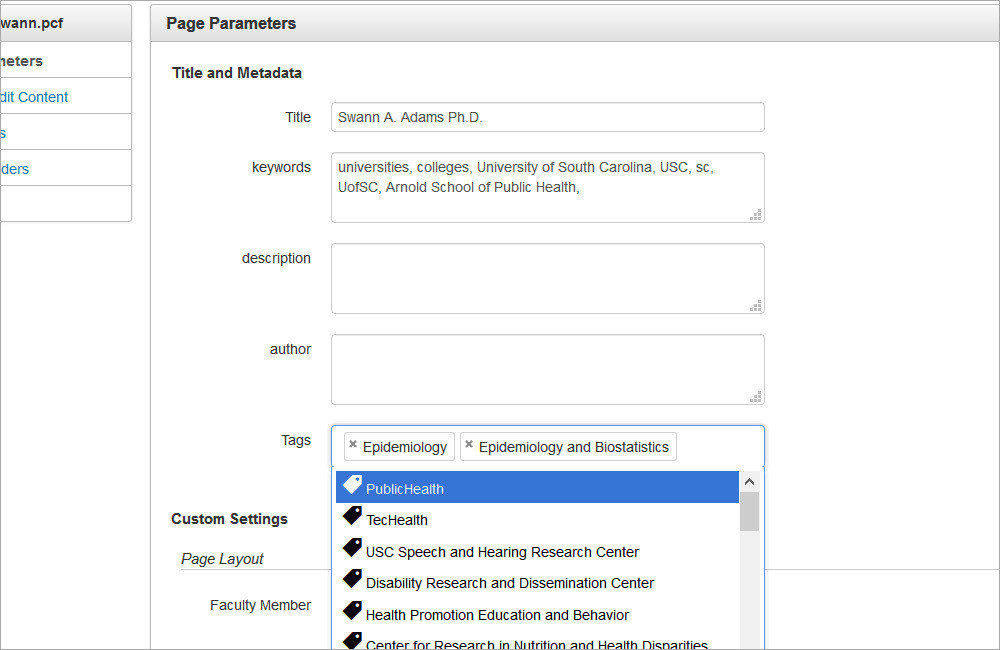Click the resize grip on the keywords box
Screen dimensions: 1000x650
pyautogui.click(x=758, y=216)
